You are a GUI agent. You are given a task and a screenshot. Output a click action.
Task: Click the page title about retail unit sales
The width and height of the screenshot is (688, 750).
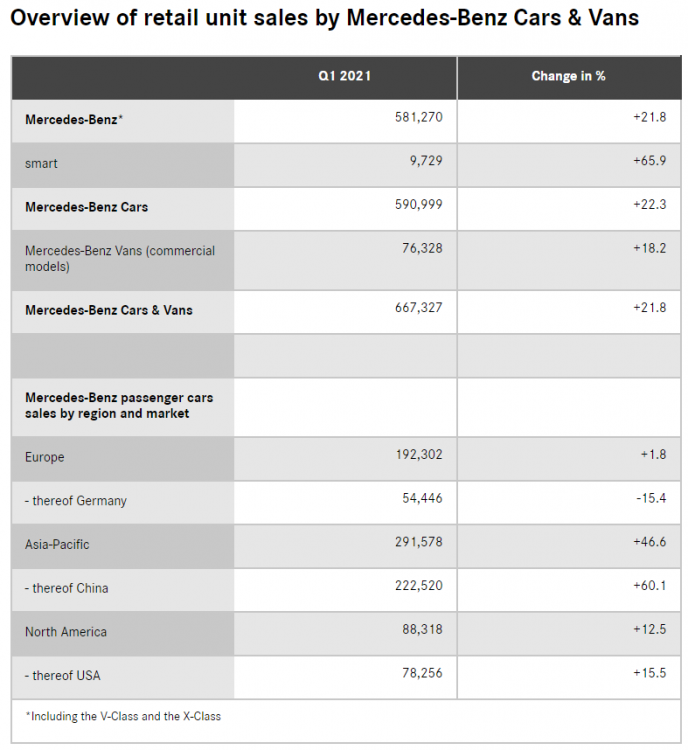[324, 19]
